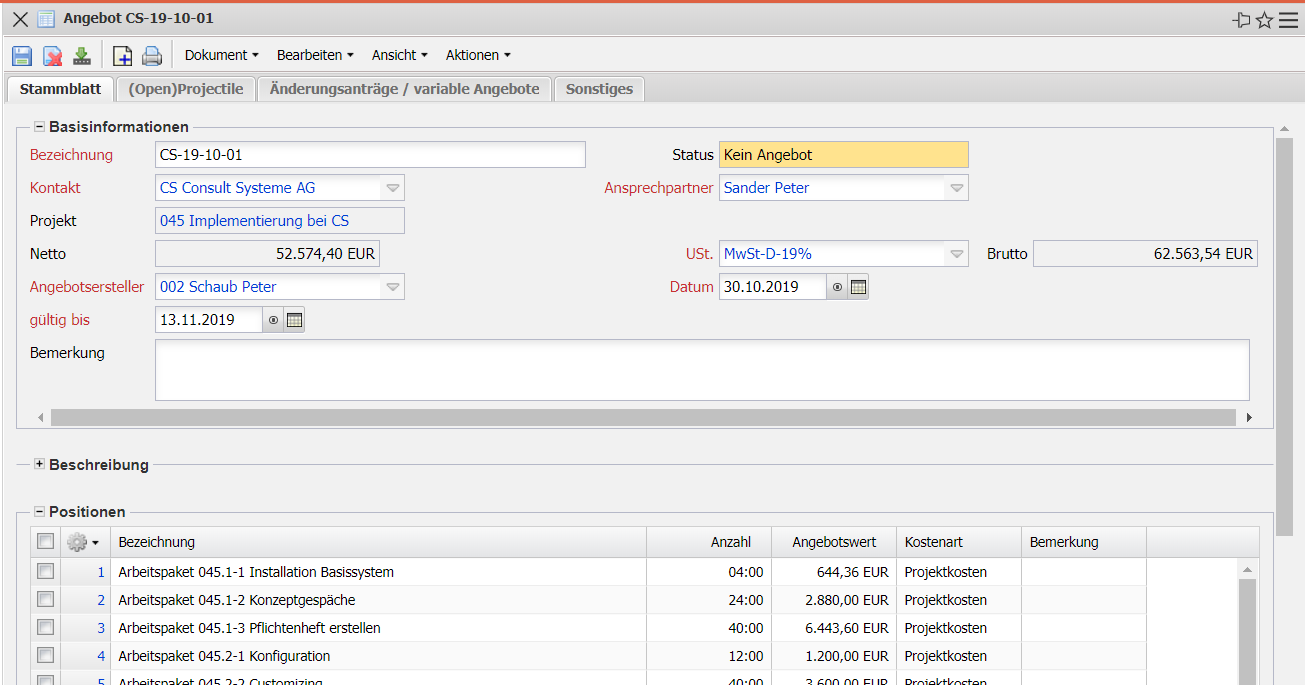This screenshot has width=1305, height=685.
Task: Tick checkbox for Installation Basissystem row
Action: click(x=45, y=572)
